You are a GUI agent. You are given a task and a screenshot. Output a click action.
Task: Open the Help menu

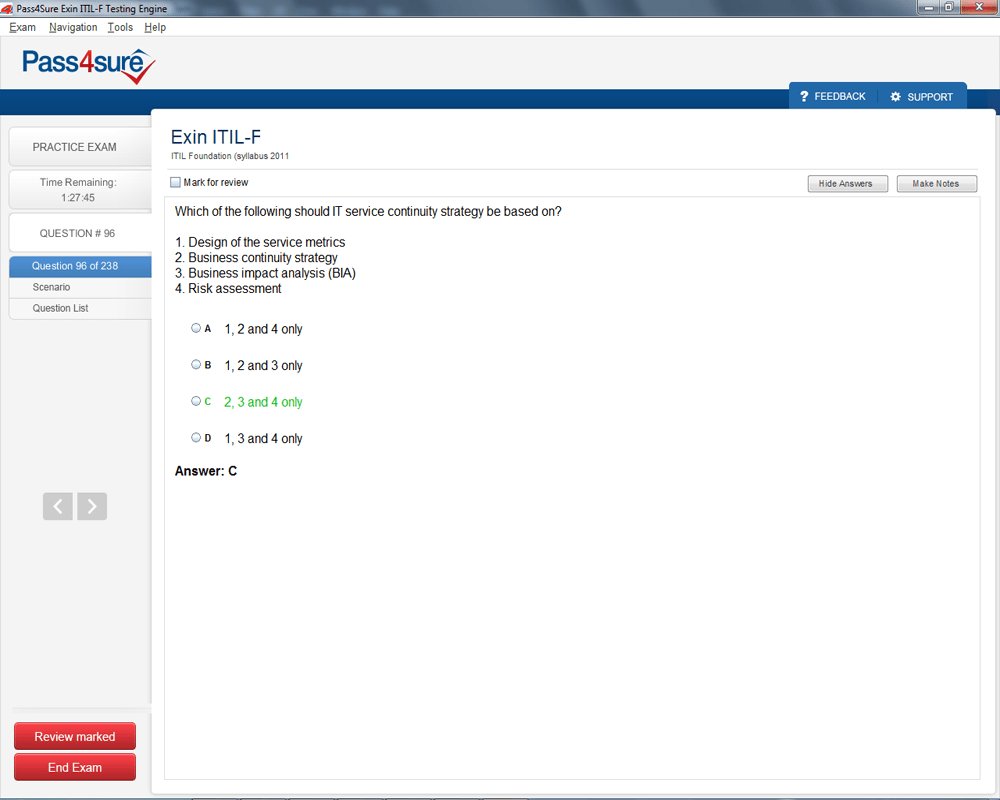click(x=155, y=27)
